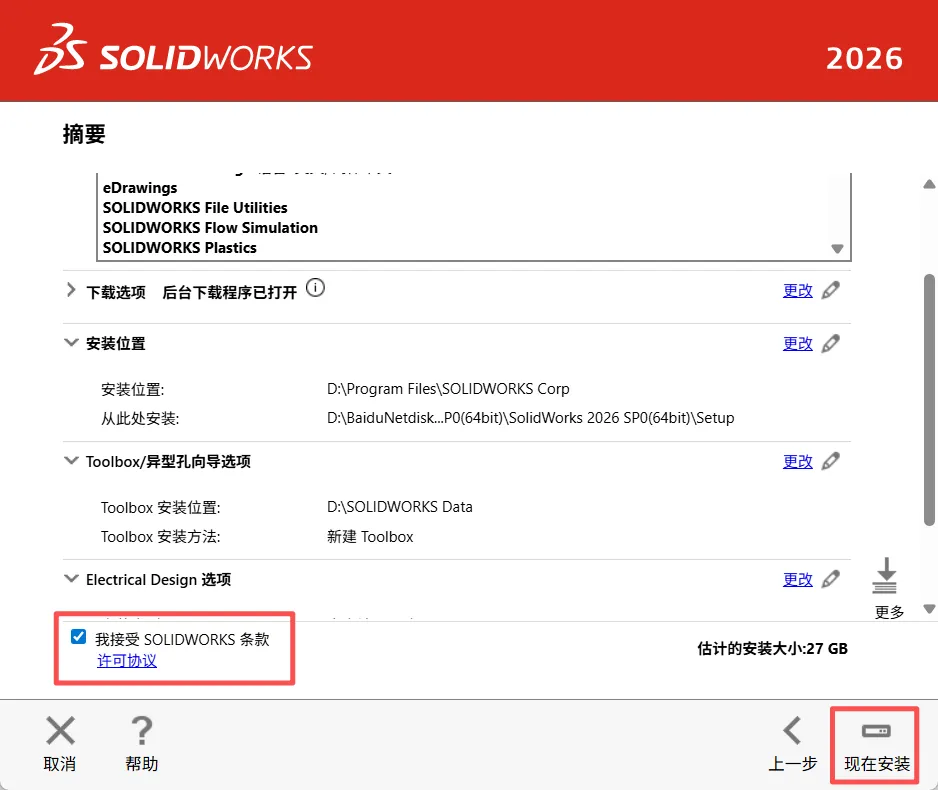The width and height of the screenshot is (938, 790).
Task: Collapse the Toolbox/异型孔向导选项 section chevron
Action: [71, 460]
